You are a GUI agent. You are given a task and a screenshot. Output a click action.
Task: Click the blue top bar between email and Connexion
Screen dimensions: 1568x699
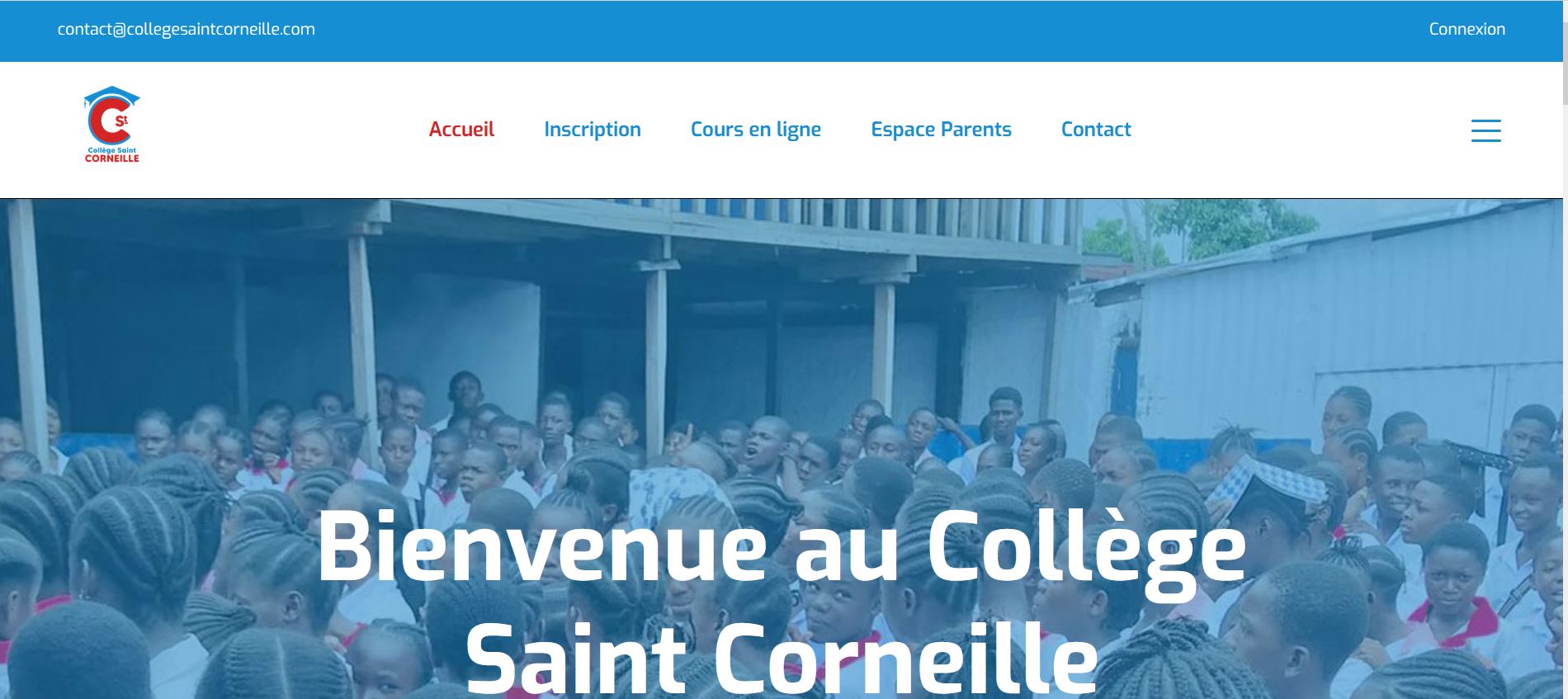(867, 31)
